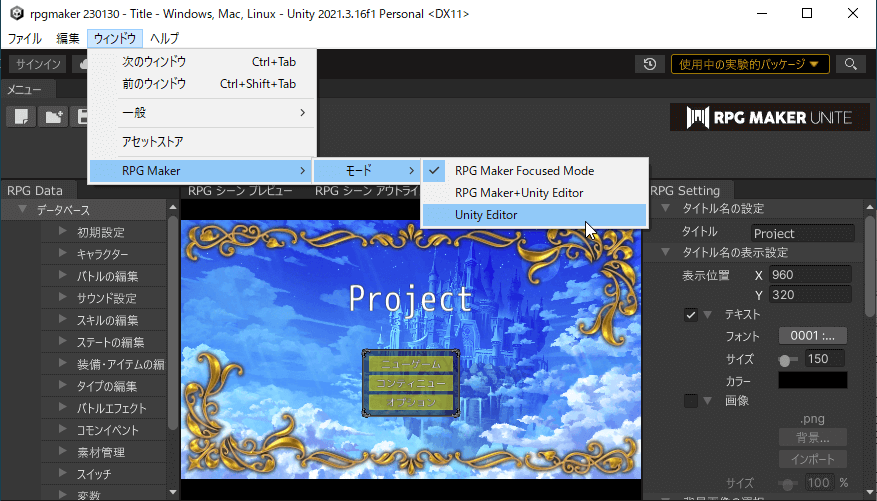Click the Unity logo in title bar

coord(13,14)
